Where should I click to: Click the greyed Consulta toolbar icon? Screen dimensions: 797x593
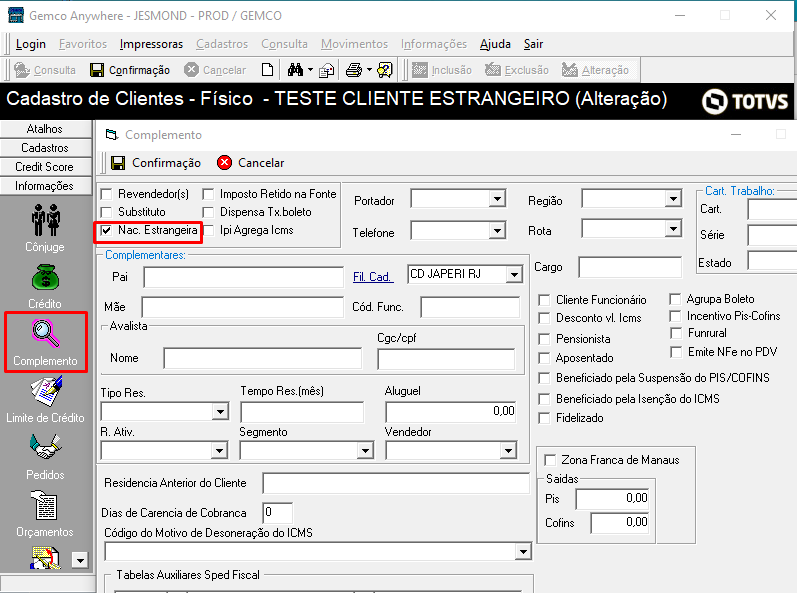click(22, 70)
